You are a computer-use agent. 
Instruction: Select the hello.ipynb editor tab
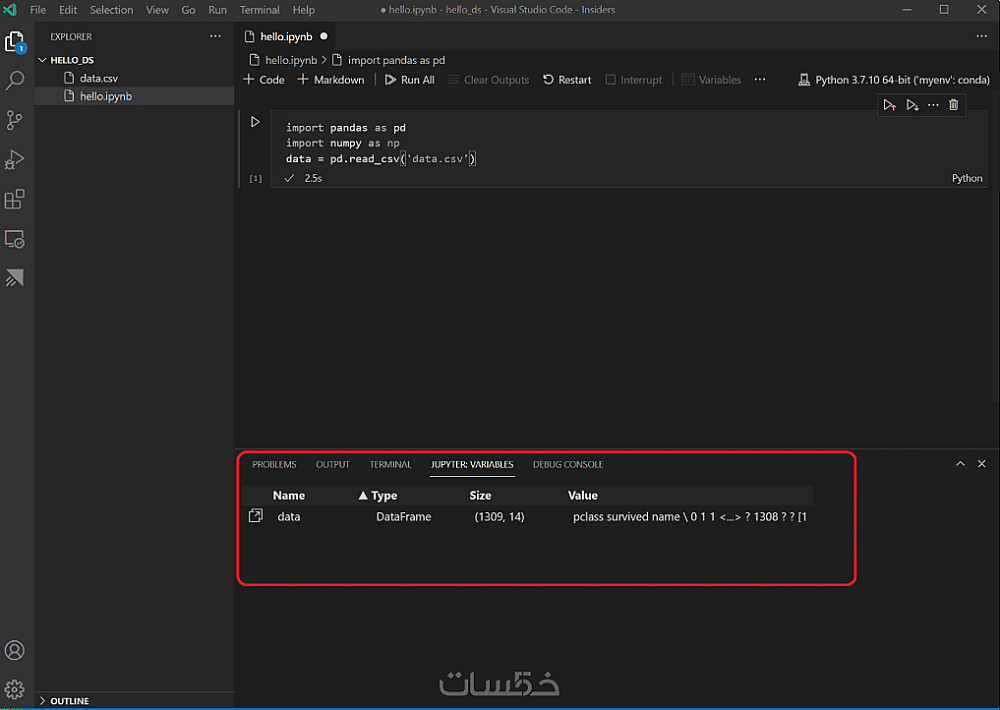286,36
